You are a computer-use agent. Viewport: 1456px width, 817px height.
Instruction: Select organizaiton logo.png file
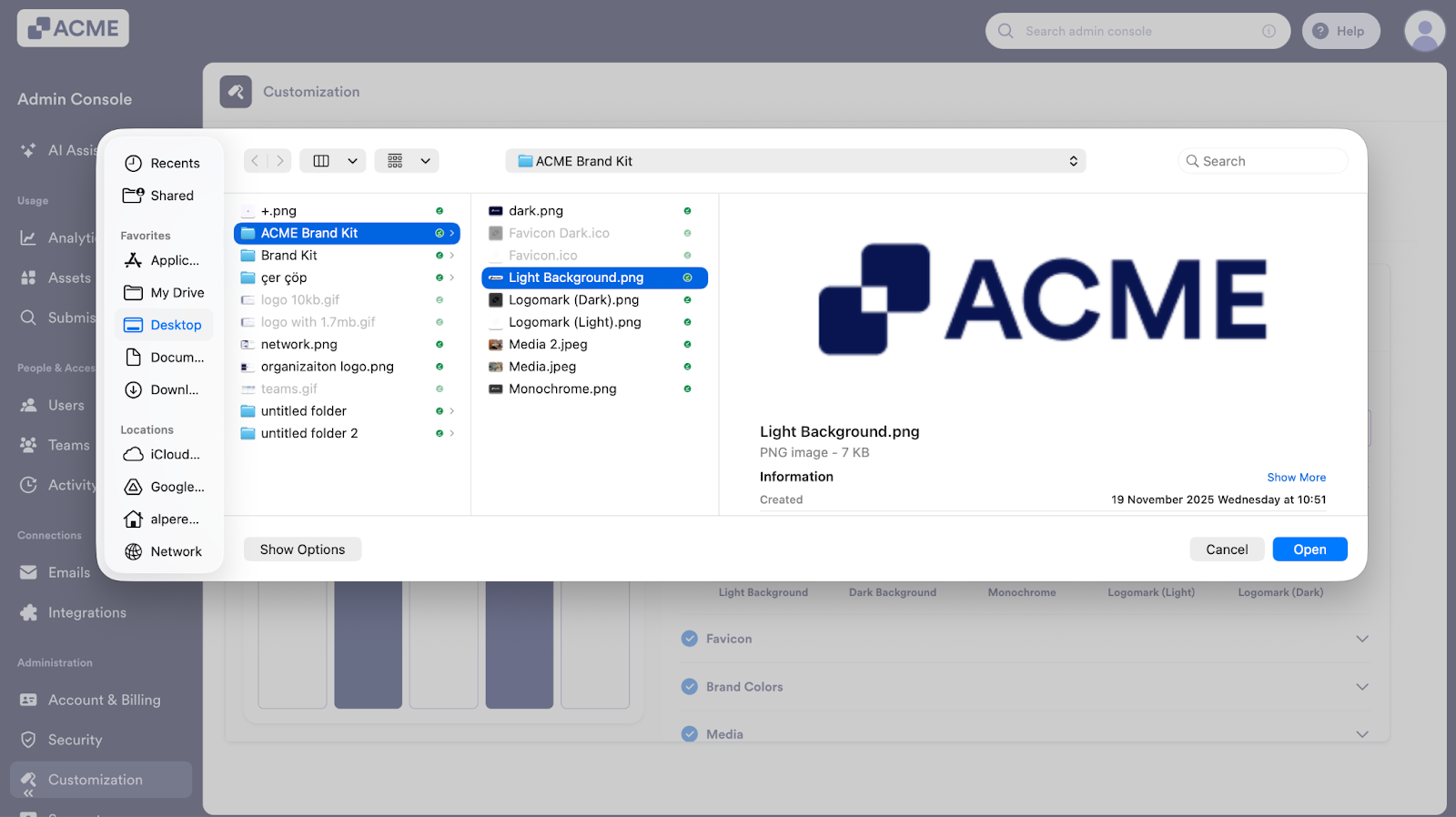tap(347, 367)
